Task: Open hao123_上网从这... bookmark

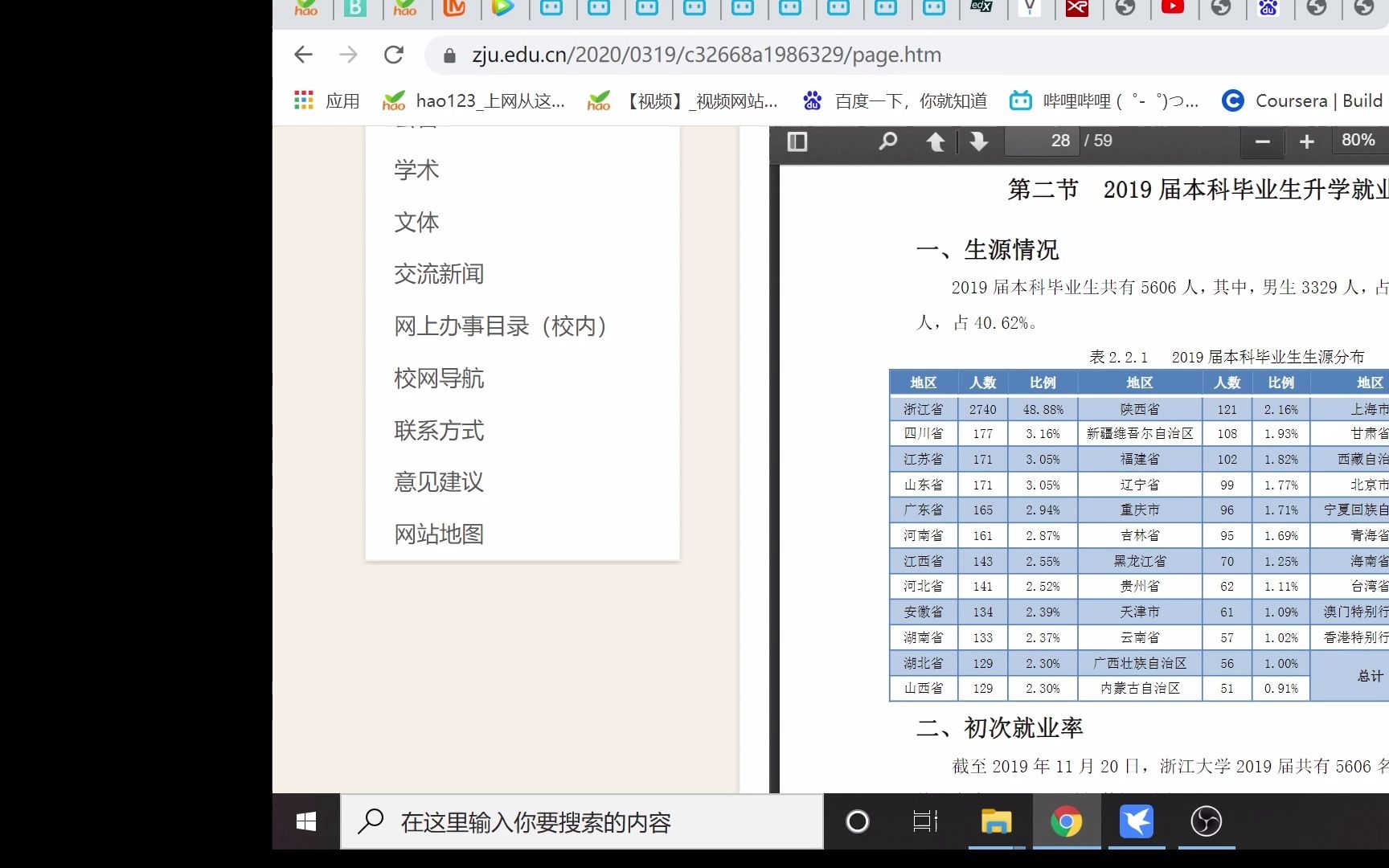Action: click(474, 100)
